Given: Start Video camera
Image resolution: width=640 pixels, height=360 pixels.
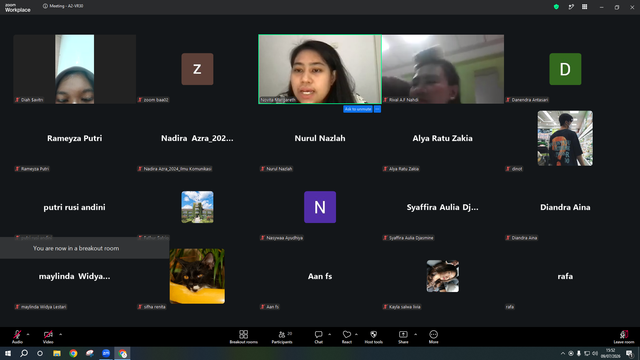Looking at the screenshot, I should pos(48,337).
